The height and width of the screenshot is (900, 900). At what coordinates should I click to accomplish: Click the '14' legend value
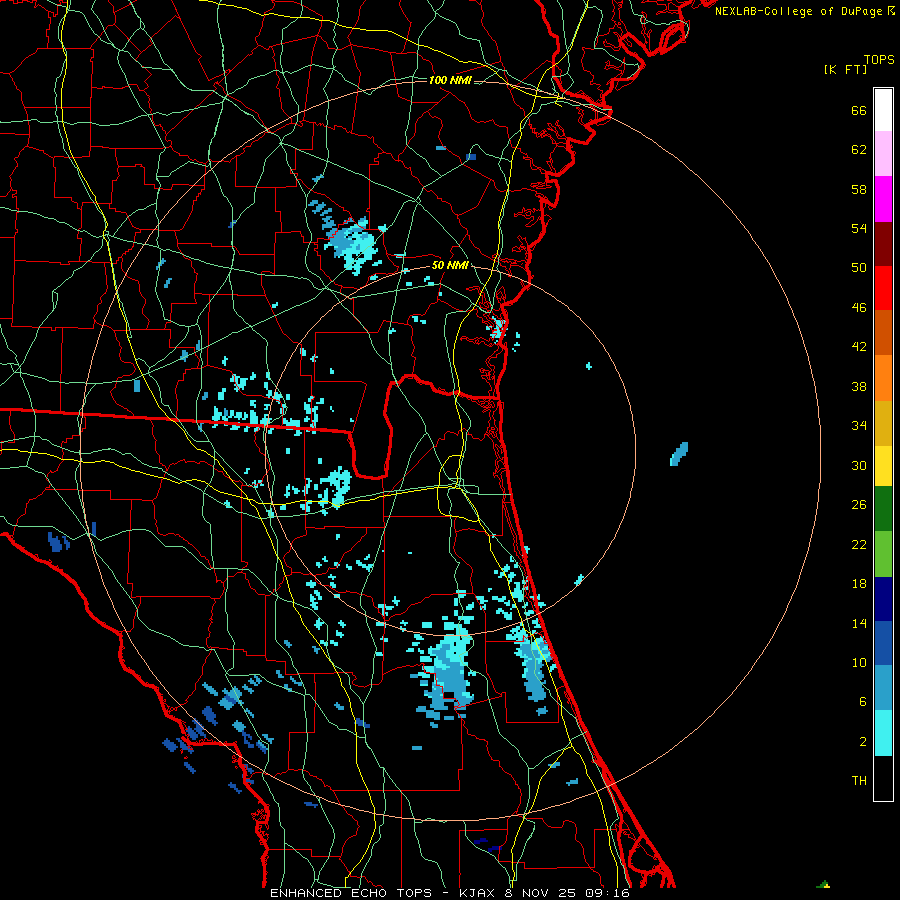(x=859, y=623)
